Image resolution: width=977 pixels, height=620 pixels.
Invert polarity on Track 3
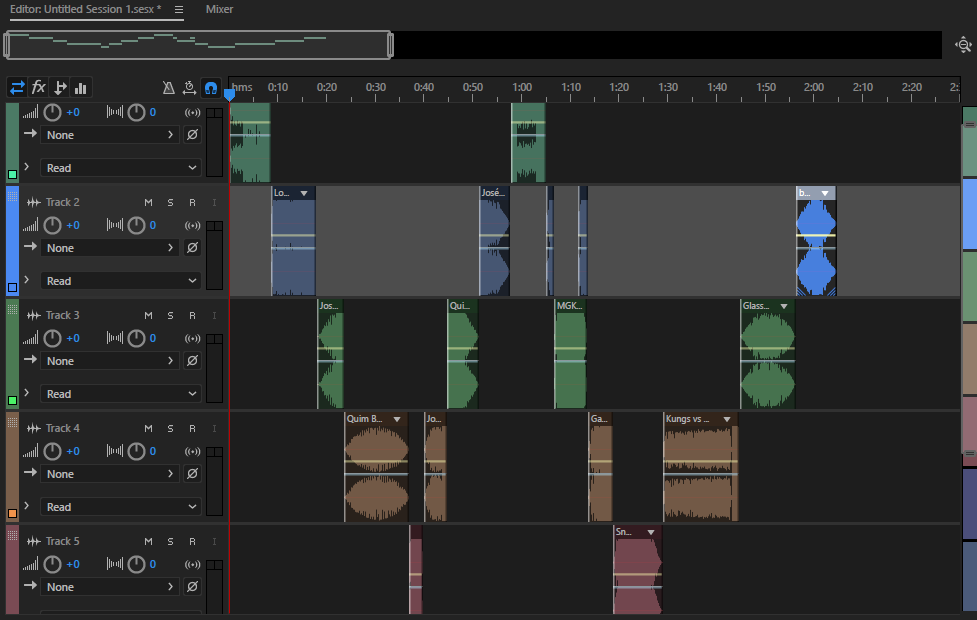coord(192,361)
